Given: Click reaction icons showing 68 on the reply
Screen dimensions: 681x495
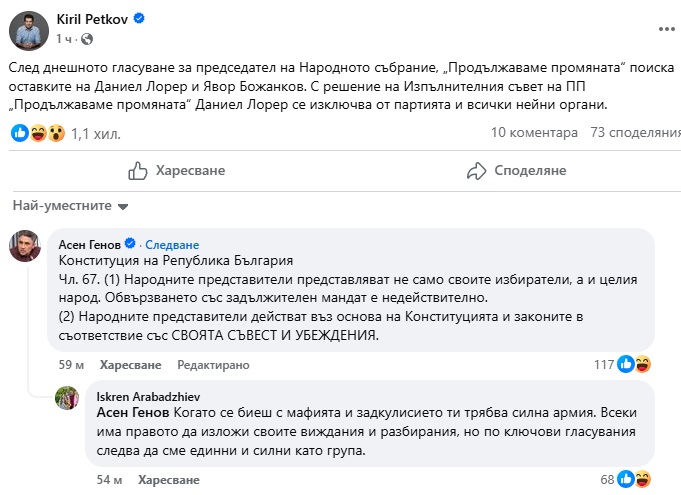Looking at the screenshot, I should [x=635, y=480].
